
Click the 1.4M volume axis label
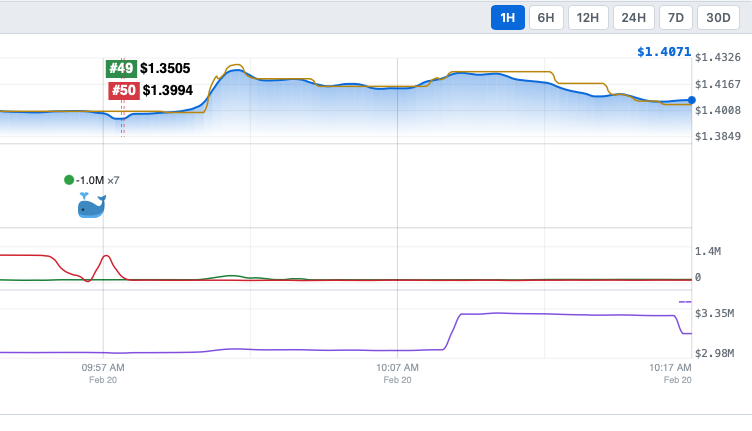tap(708, 251)
